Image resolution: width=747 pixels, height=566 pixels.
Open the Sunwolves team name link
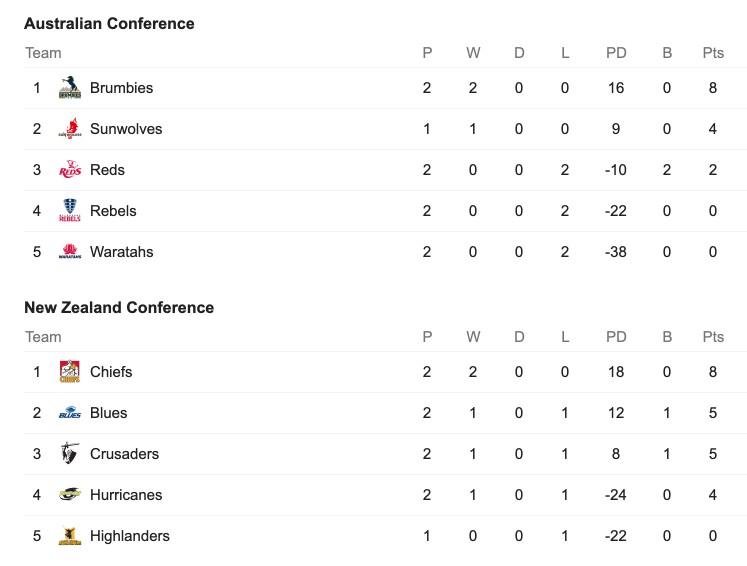pos(126,129)
